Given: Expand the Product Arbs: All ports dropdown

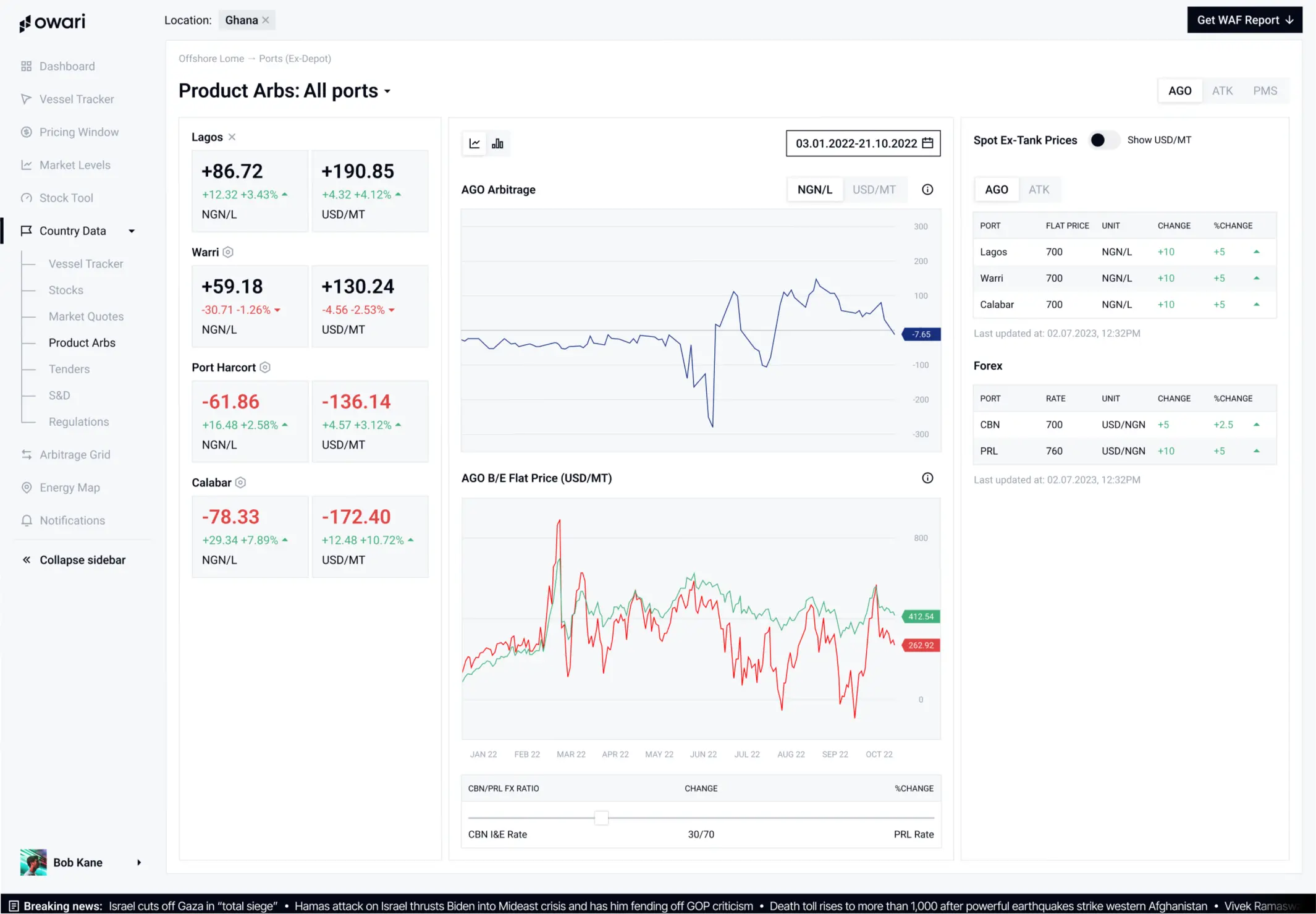Looking at the screenshot, I should click(387, 91).
